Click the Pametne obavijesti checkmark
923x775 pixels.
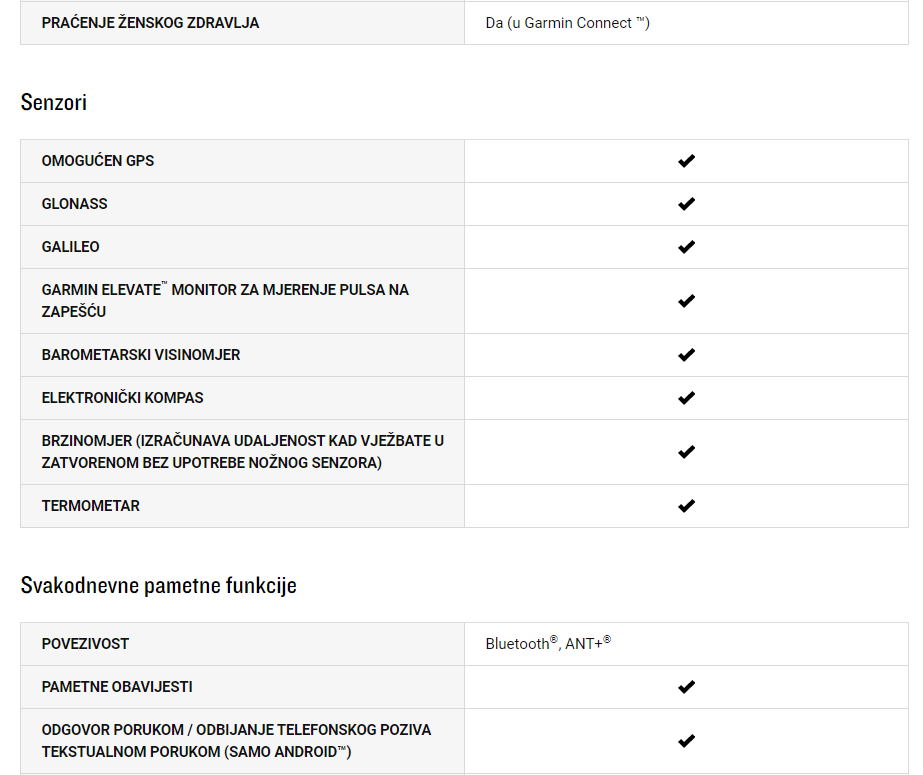(x=686, y=687)
